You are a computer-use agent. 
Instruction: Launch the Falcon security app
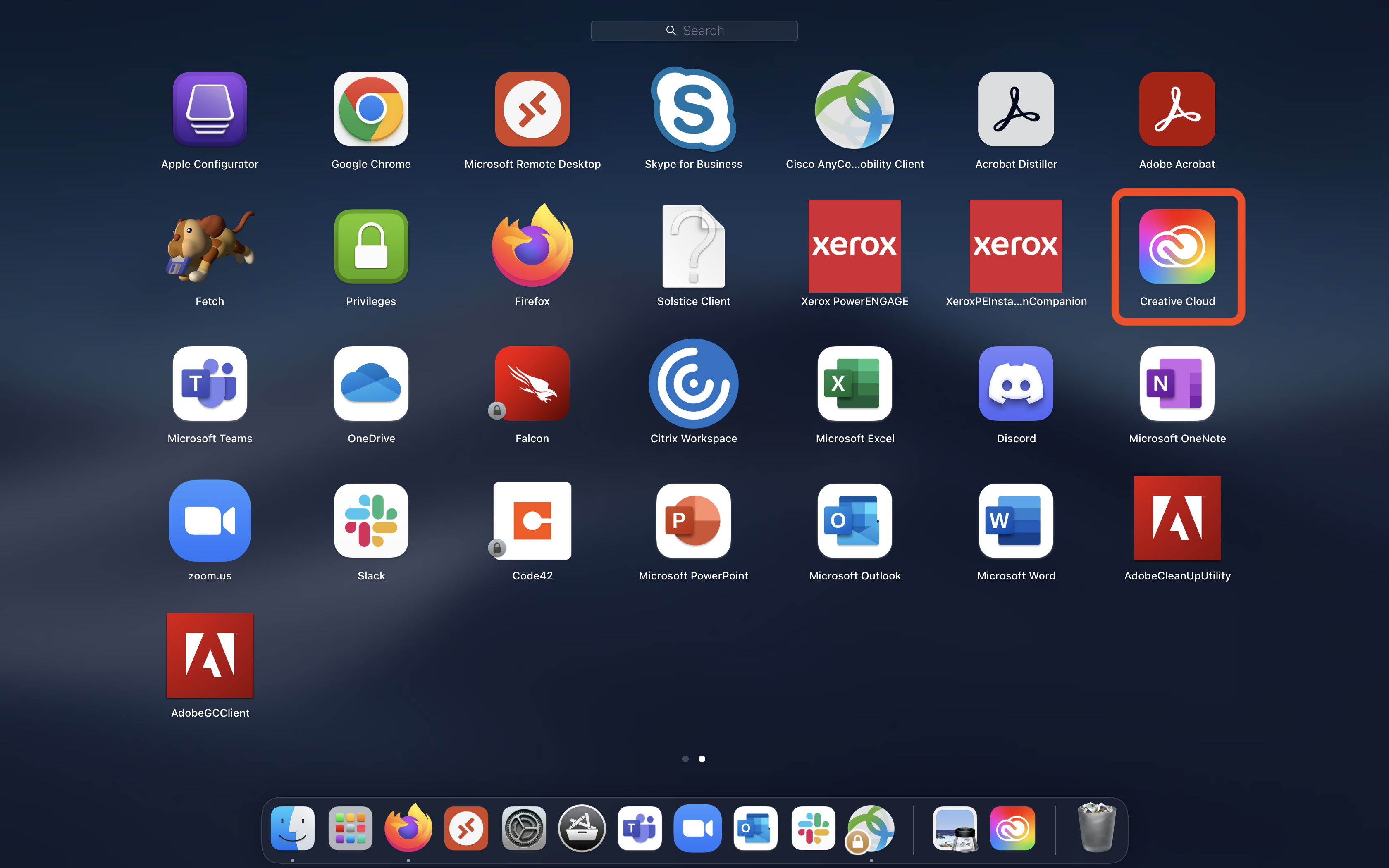532,384
